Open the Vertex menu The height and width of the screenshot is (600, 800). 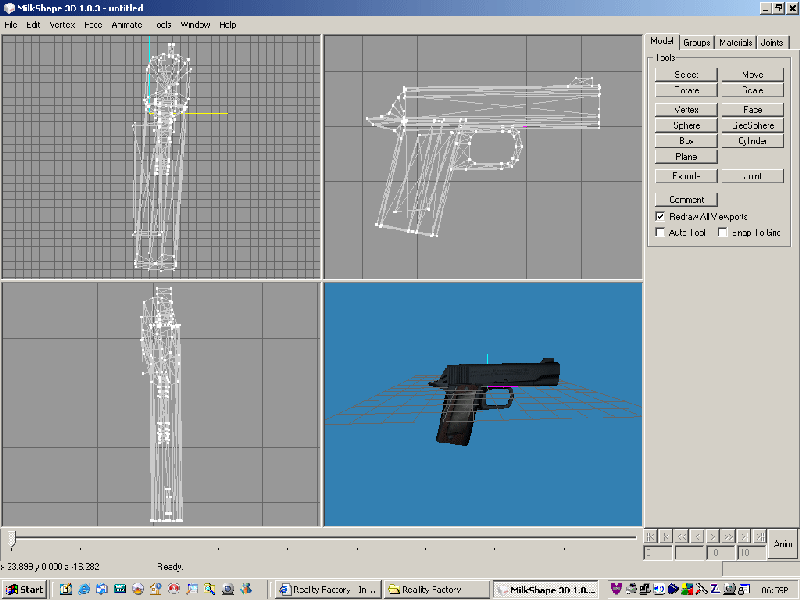61,24
